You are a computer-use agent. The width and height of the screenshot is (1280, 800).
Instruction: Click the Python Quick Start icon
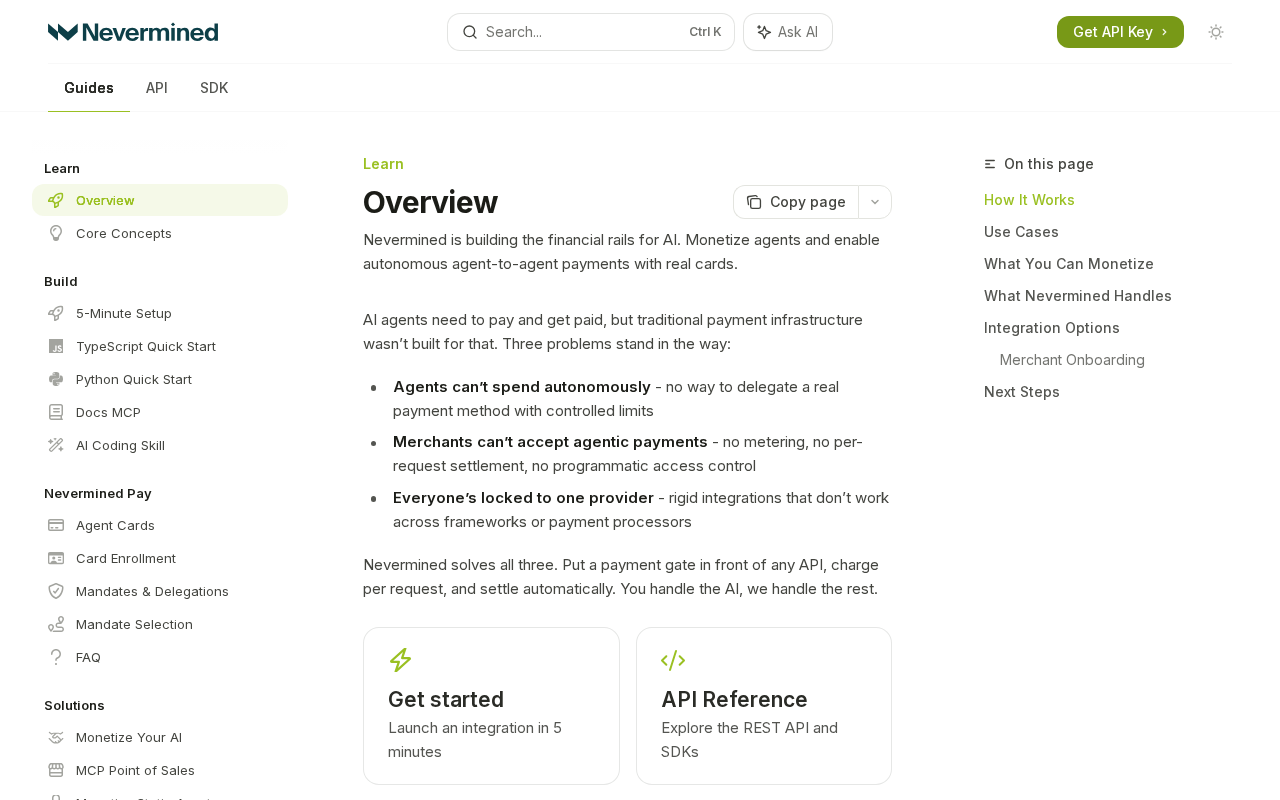click(56, 379)
